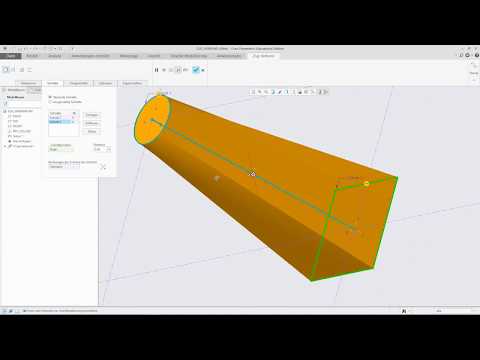The height and width of the screenshot is (360, 480).
Task: Click the refit icon in graphics toolbar
Action: point(253,92)
